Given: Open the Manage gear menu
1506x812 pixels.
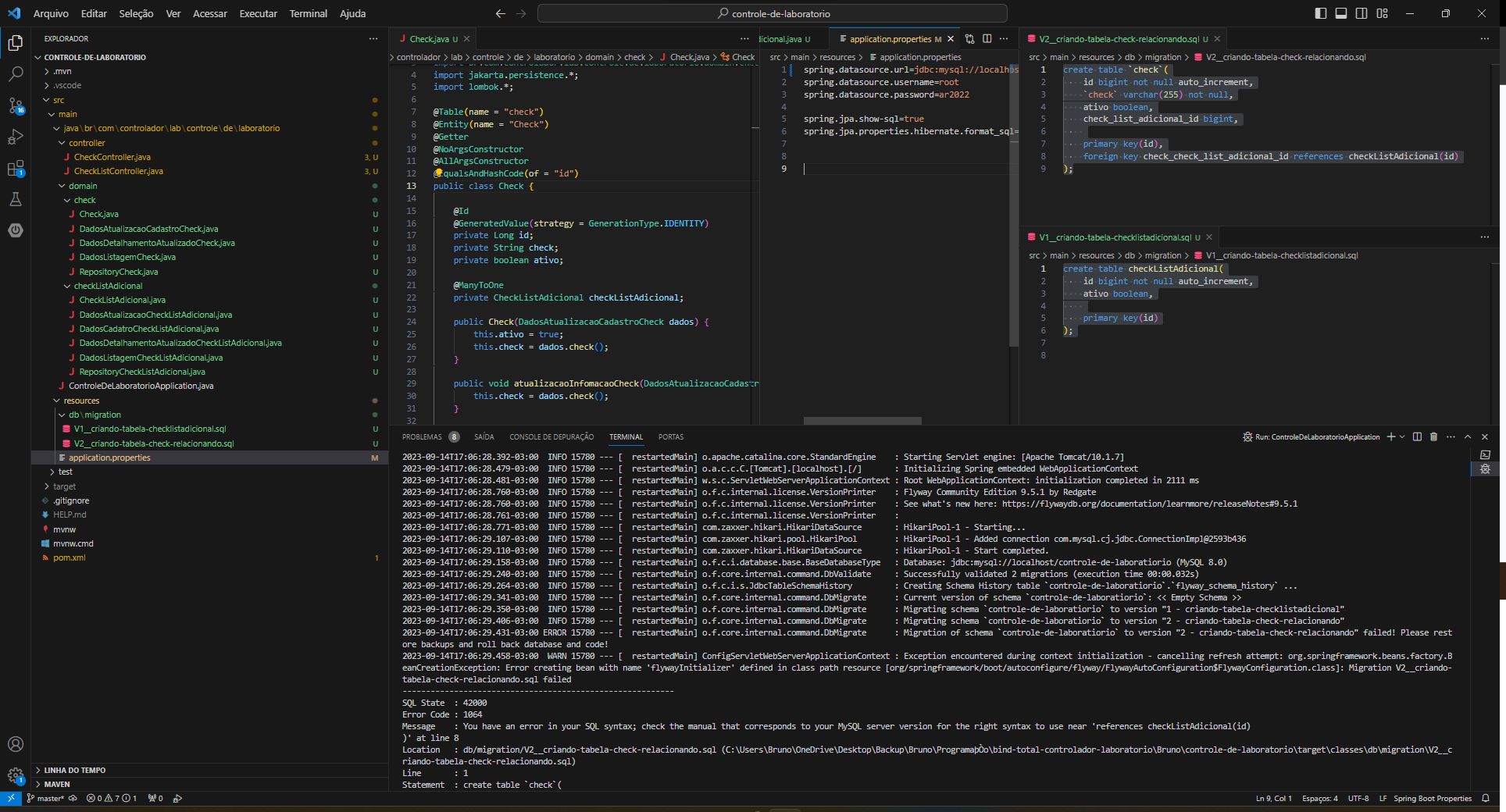Looking at the screenshot, I should click(x=15, y=775).
